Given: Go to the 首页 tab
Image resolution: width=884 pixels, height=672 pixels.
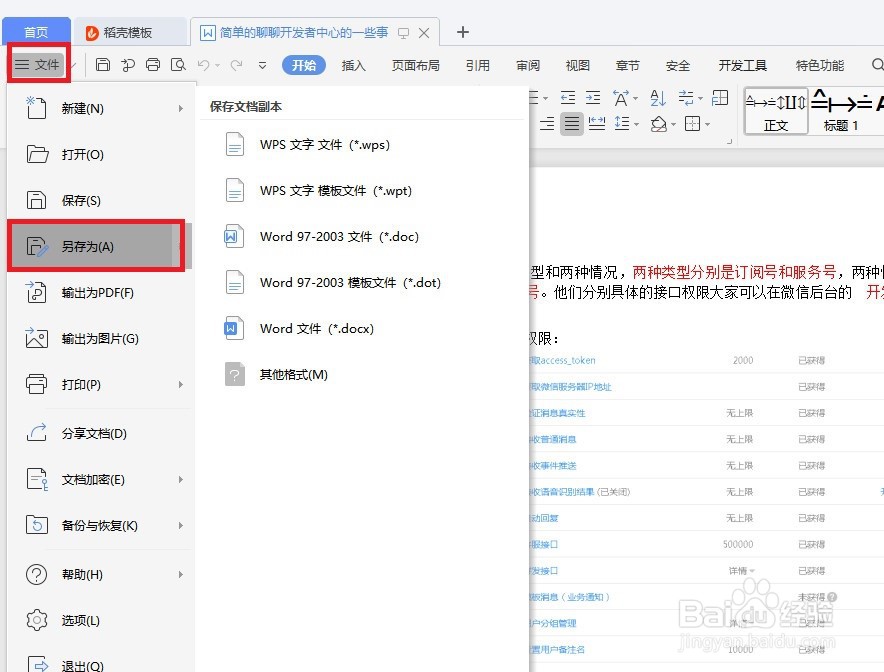Looking at the screenshot, I should pos(36,32).
